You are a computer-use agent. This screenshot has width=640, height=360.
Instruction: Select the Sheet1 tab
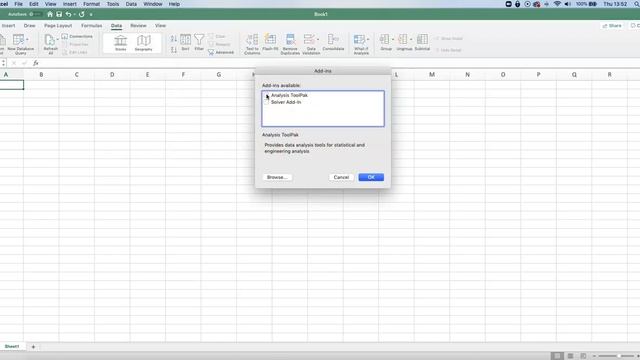click(x=11, y=347)
